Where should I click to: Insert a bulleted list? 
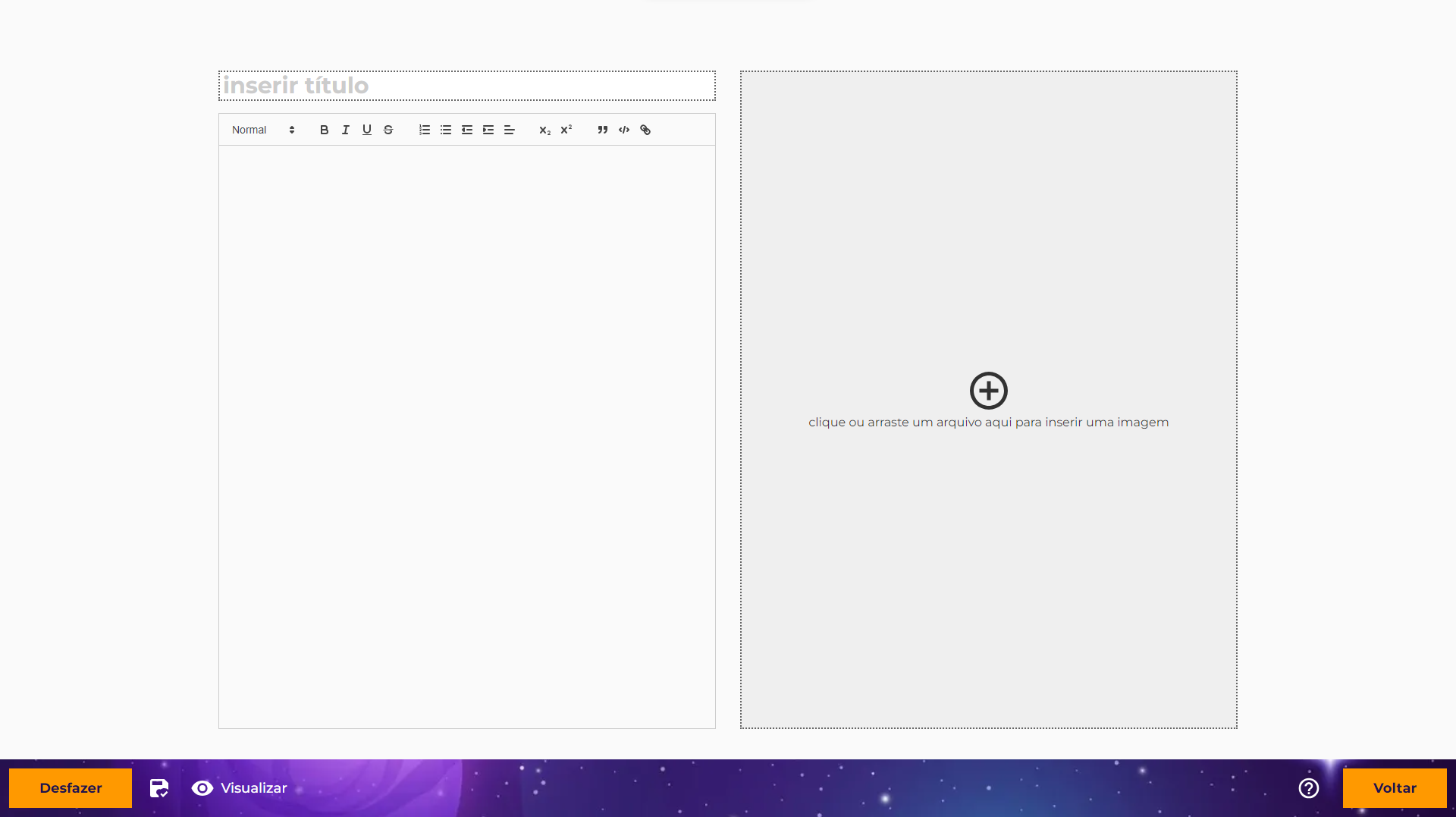pyautogui.click(x=445, y=130)
